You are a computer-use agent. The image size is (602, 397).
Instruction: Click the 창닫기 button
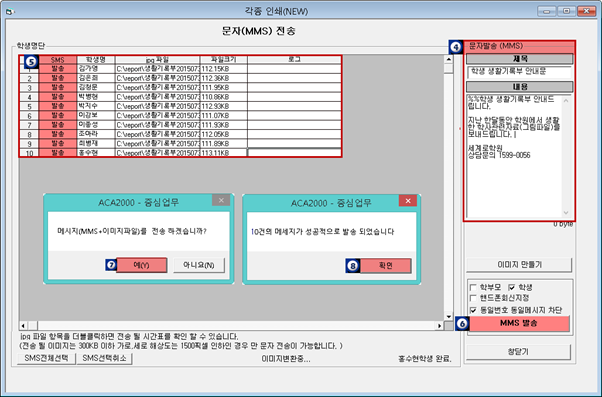[x=518, y=351]
